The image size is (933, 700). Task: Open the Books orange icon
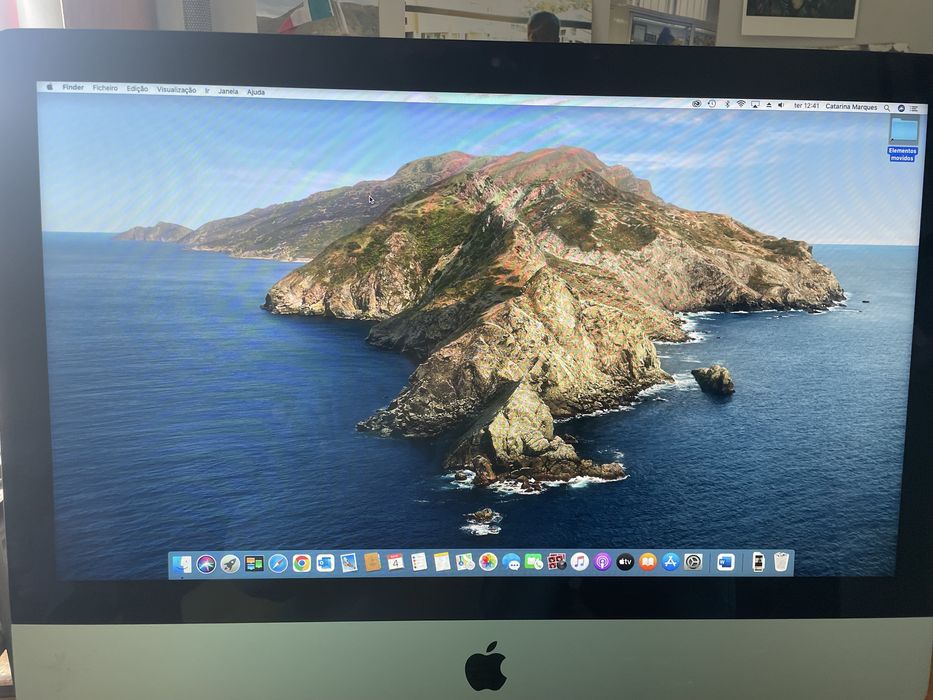coord(647,562)
